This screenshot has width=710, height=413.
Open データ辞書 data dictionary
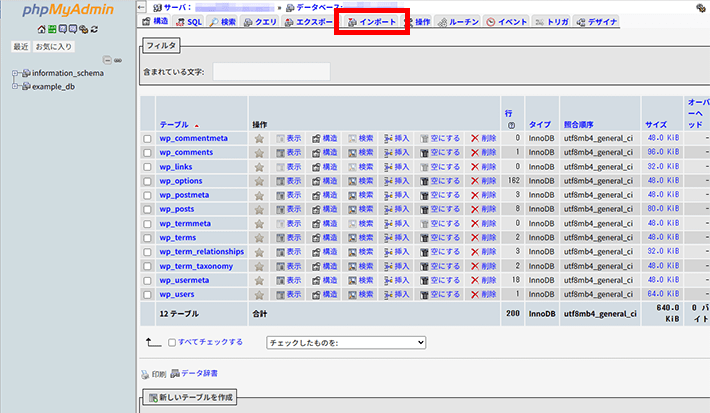194,374
